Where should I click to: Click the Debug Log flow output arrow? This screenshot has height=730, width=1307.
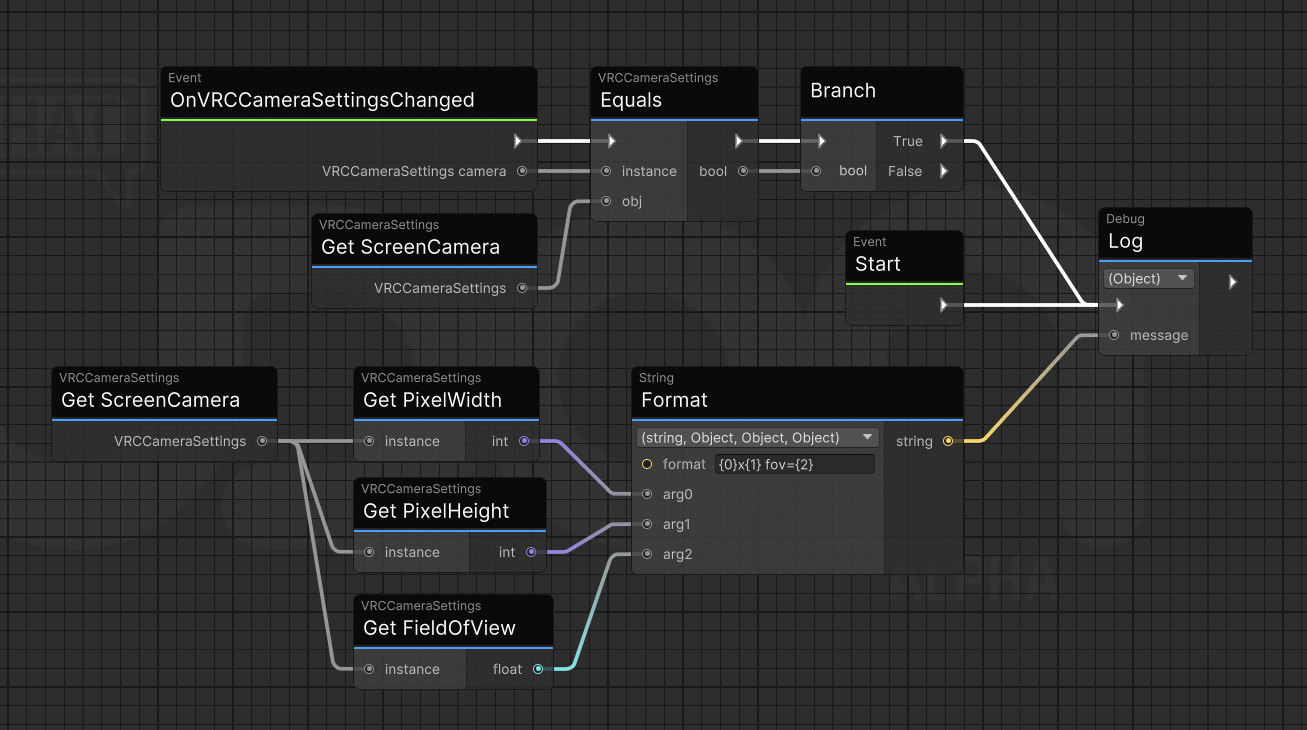point(1232,283)
